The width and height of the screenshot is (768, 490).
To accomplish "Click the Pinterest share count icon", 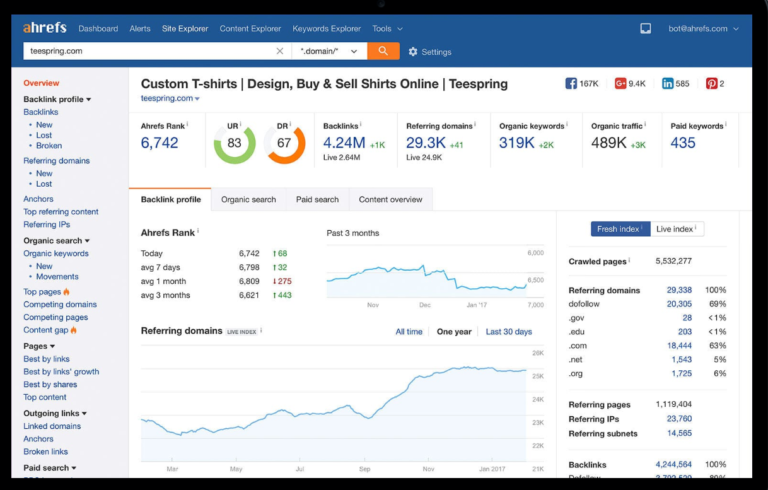I will pyautogui.click(x=711, y=83).
